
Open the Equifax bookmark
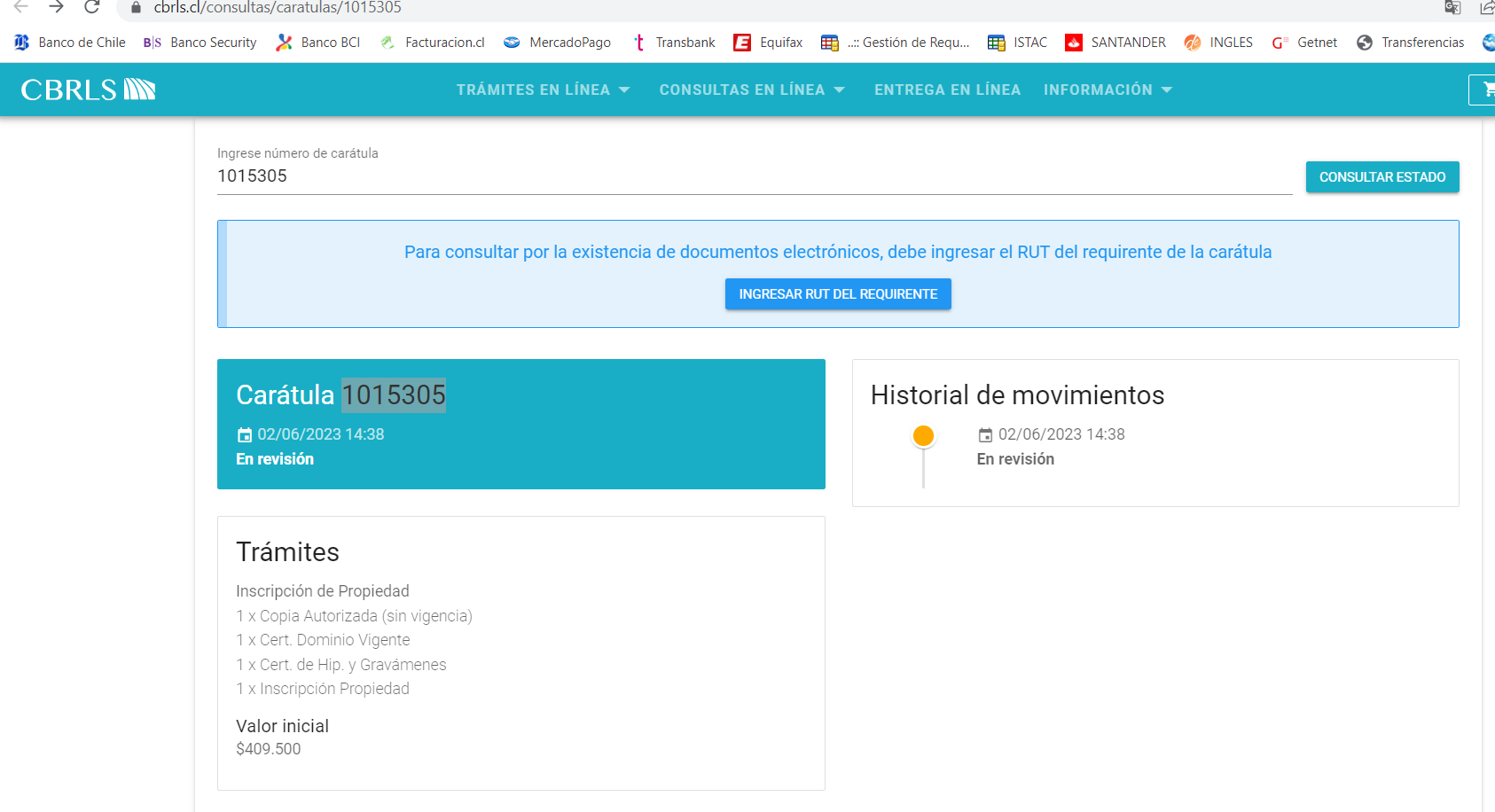(x=768, y=43)
